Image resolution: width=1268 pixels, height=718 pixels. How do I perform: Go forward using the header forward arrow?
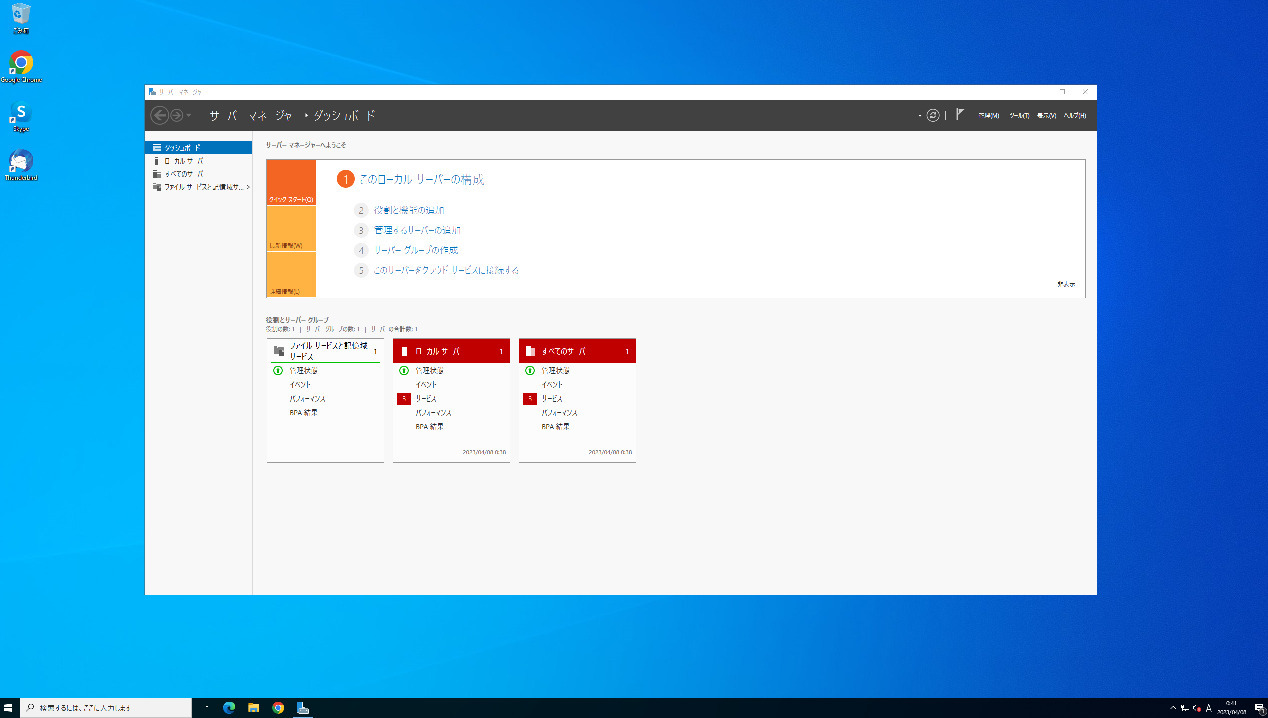tap(176, 116)
